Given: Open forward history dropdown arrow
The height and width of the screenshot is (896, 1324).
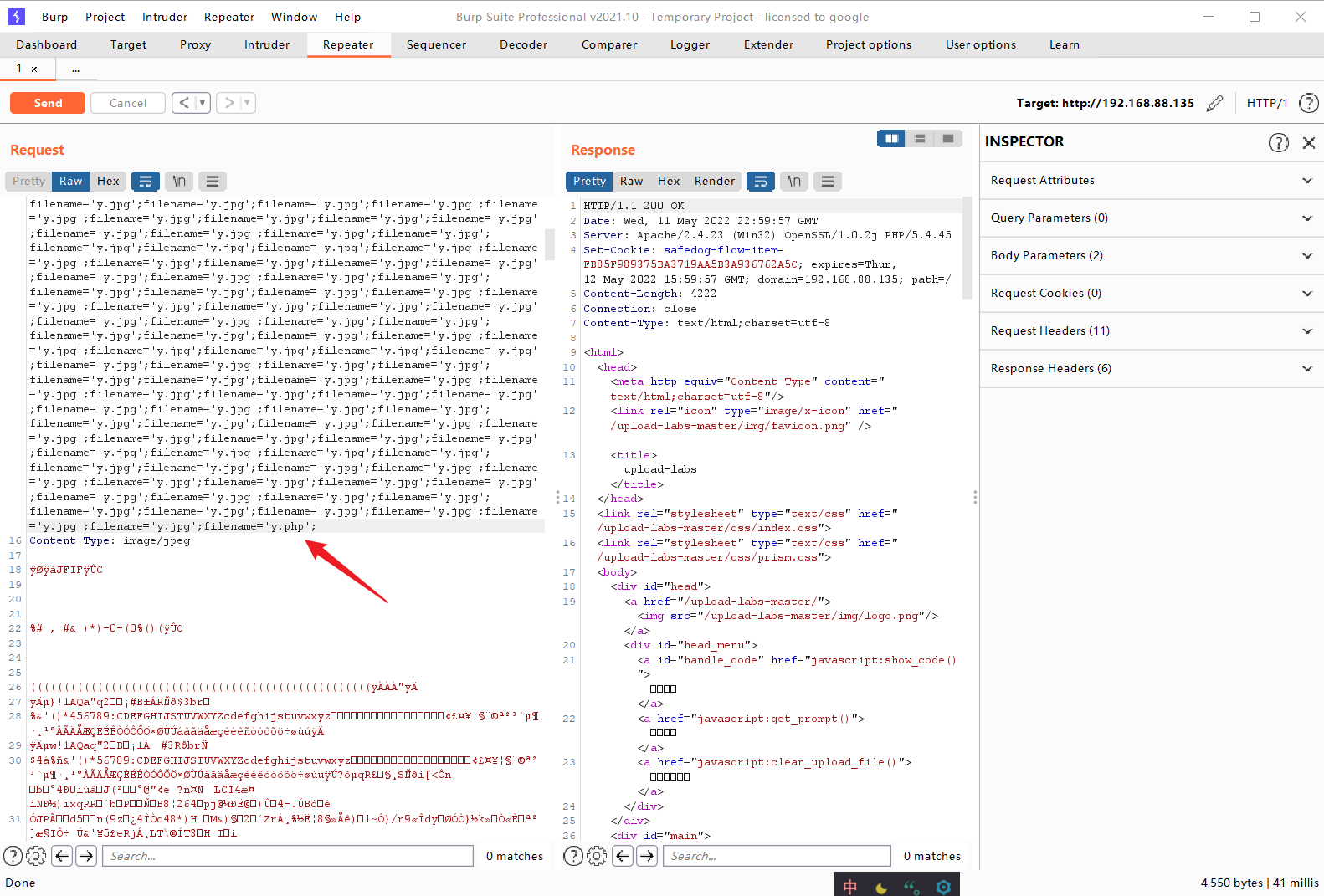Looking at the screenshot, I should click(x=248, y=103).
